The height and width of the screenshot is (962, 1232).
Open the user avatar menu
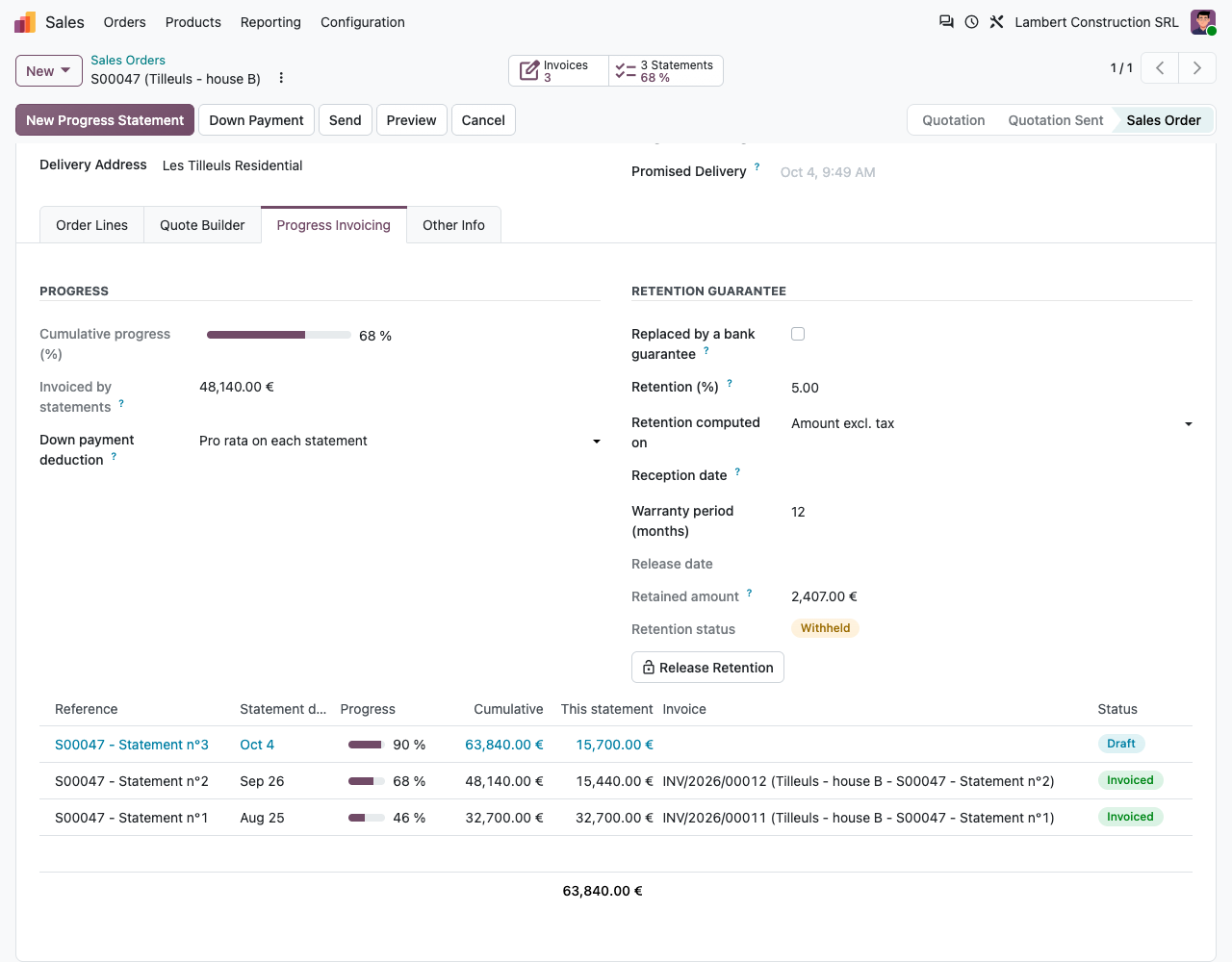pyautogui.click(x=1203, y=22)
